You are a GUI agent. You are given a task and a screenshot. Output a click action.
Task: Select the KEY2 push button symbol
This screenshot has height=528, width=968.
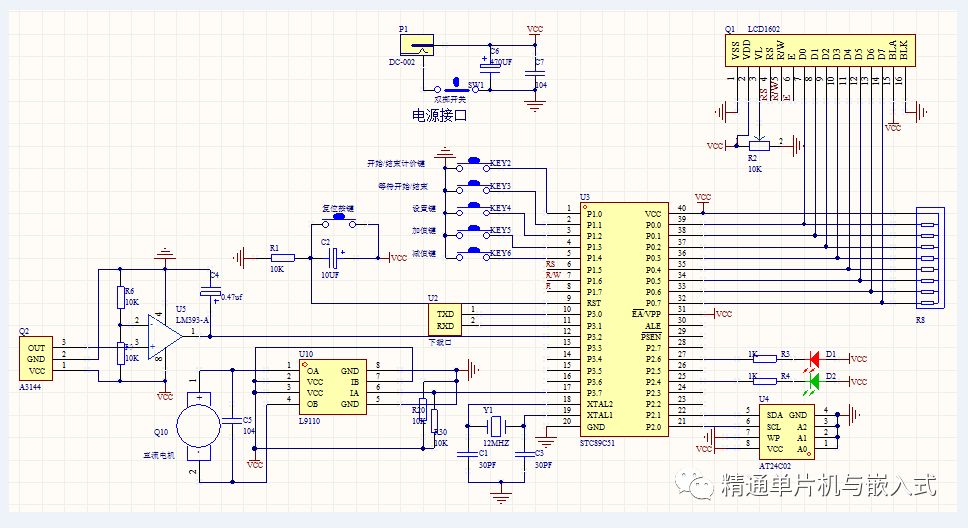pos(473,164)
